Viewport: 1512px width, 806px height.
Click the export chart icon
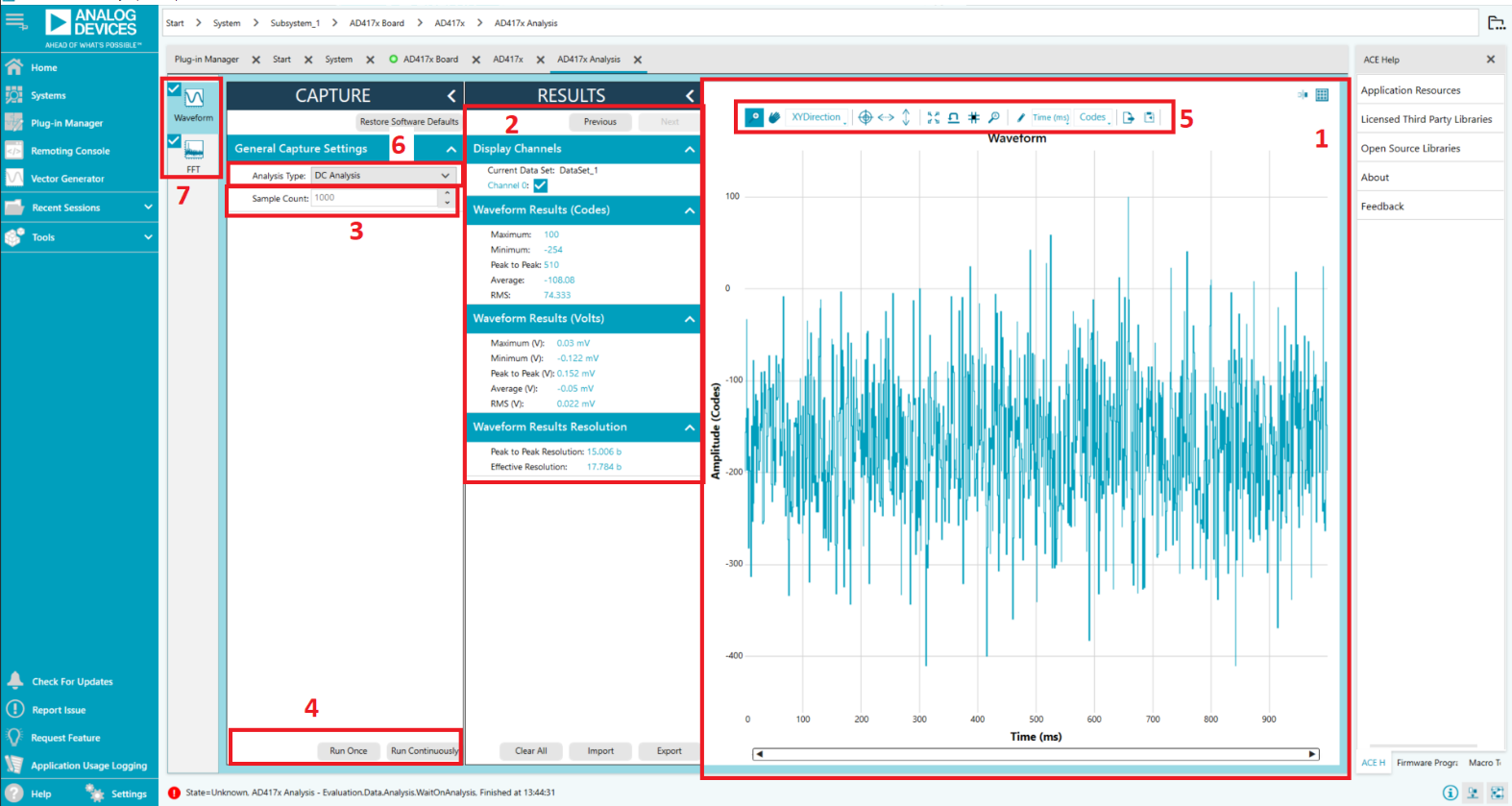click(1129, 117)
